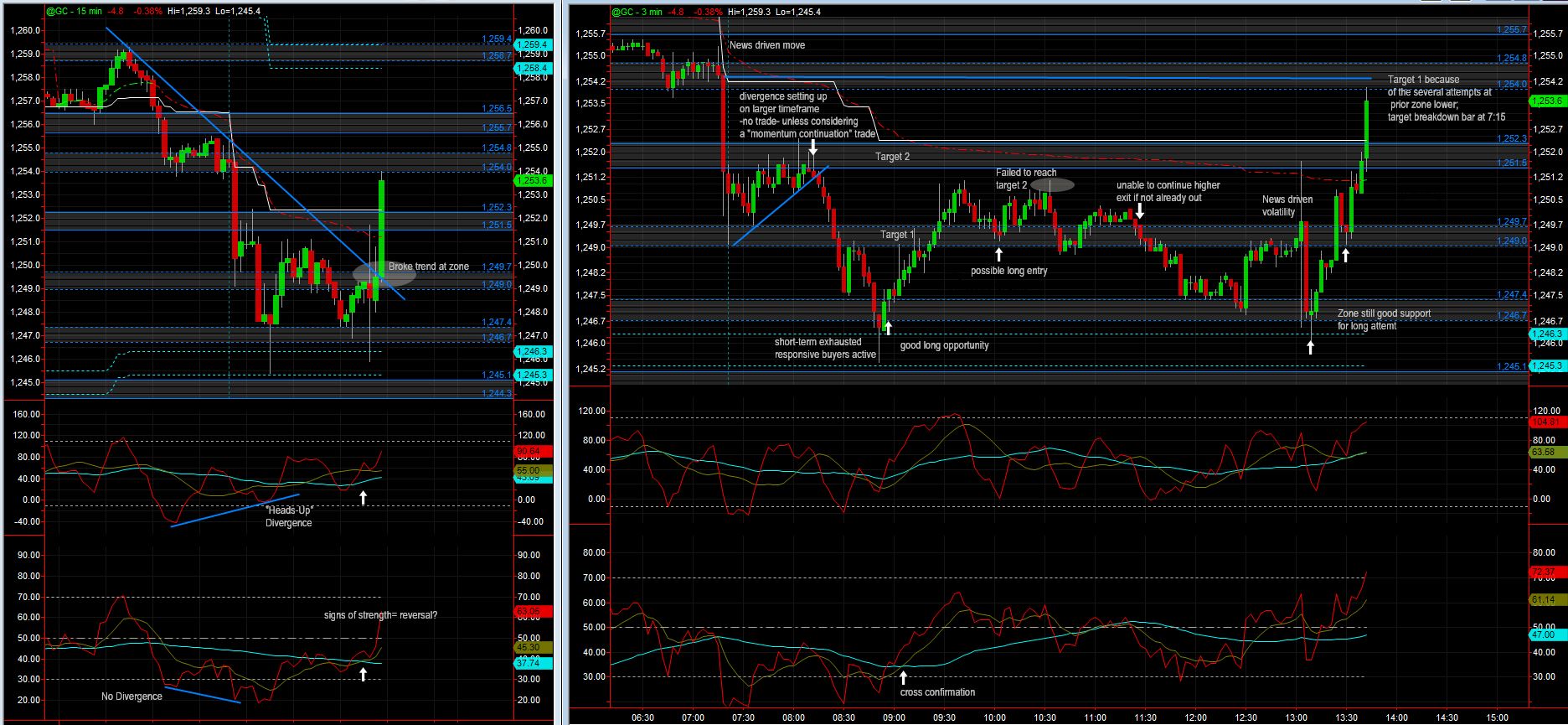The image size is (1568, 725).
Task: Click the 09:00 time axis label
Action: 894,717
